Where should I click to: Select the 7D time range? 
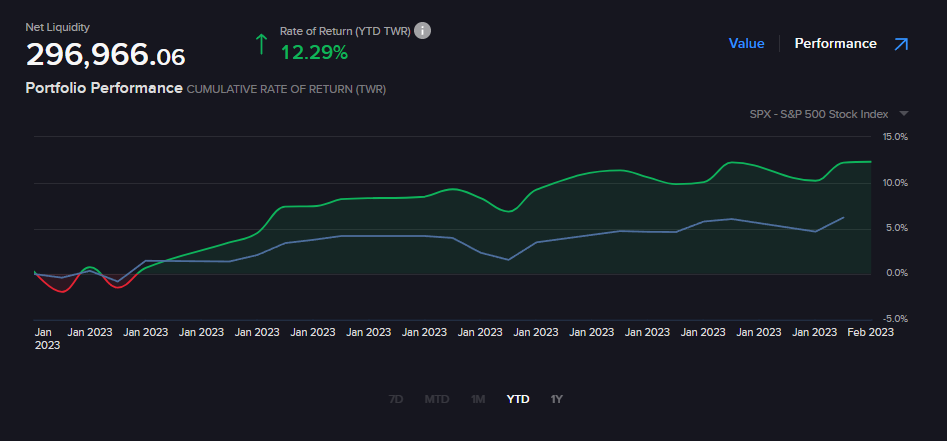(x=396, y=399)
